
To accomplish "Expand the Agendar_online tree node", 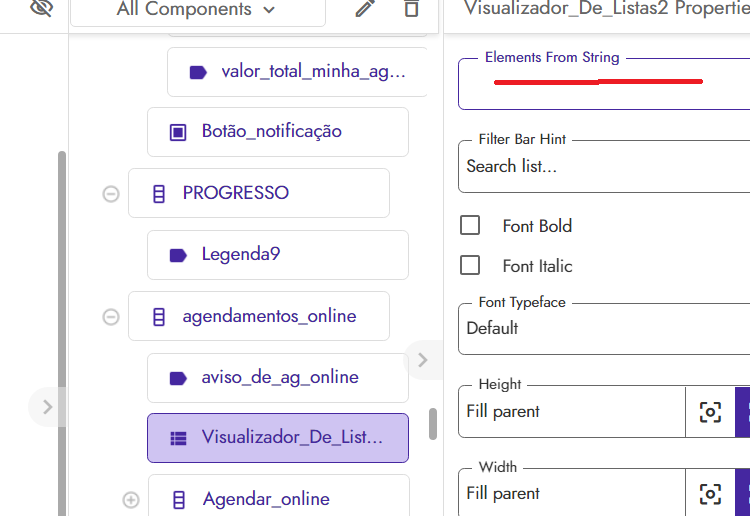I will pos(130,500).
